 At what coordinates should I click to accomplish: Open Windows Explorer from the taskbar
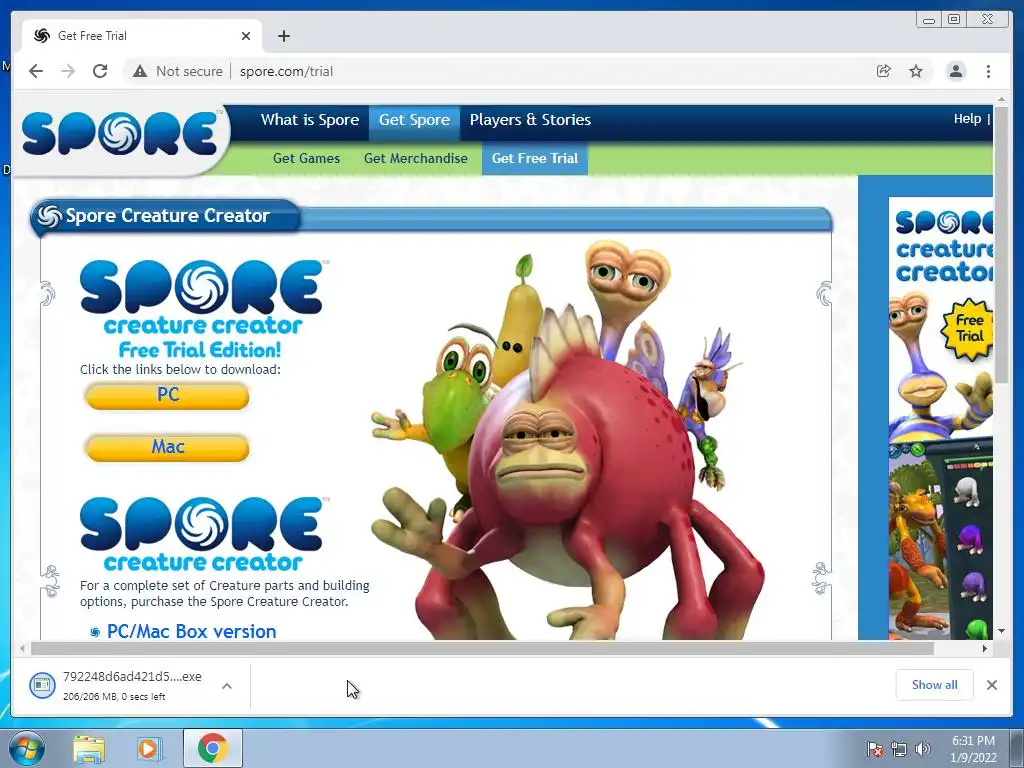pyautogui.click(x=89, y=748)
